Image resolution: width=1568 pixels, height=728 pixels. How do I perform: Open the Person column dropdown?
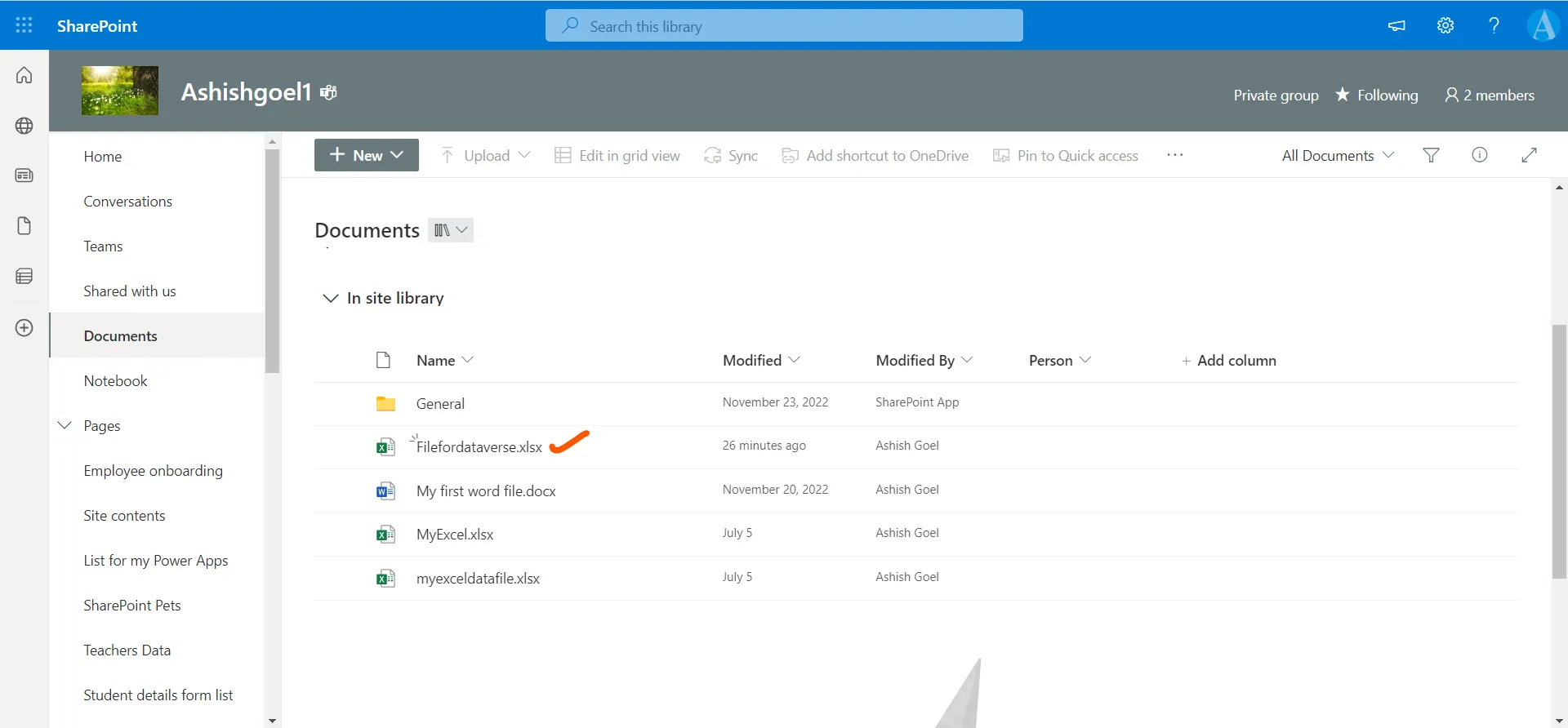click(x=1060, y=360)
